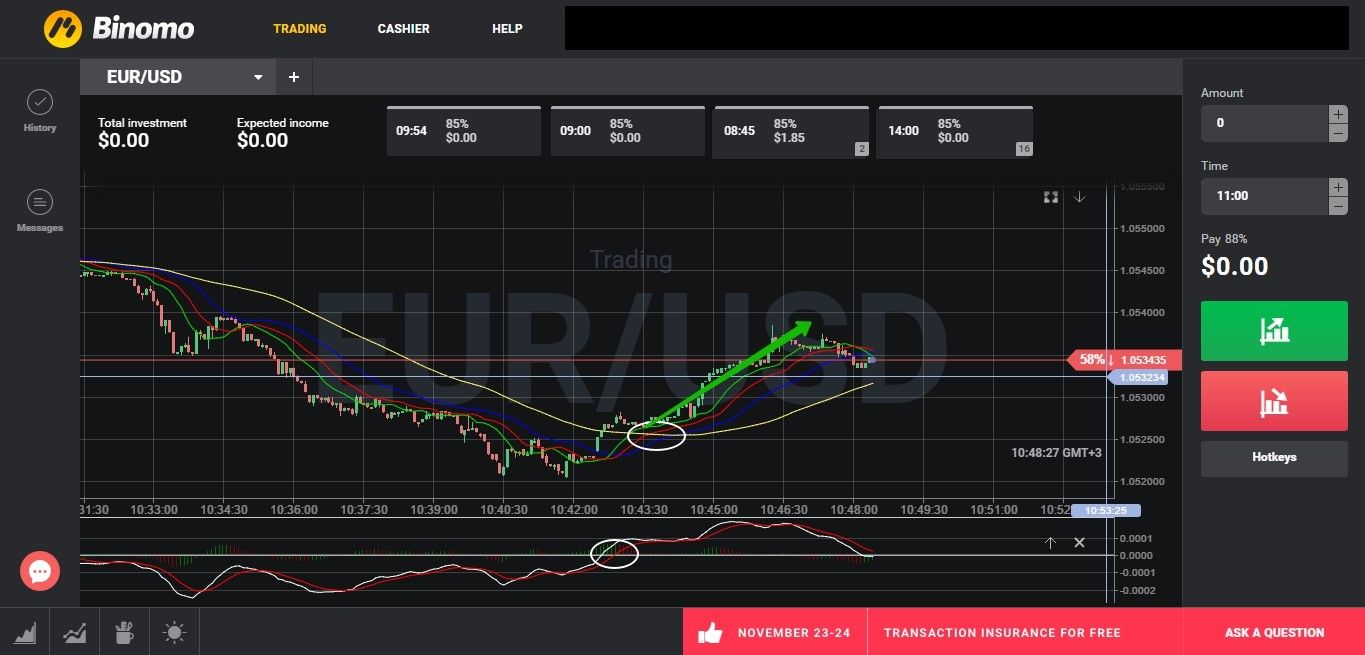Image resolution: width=1365 pixels, height=655 pixels.
Task: Click the badge 2 on the 08:45 trade card
Action: pyautogui.click(x=861, y=149)
